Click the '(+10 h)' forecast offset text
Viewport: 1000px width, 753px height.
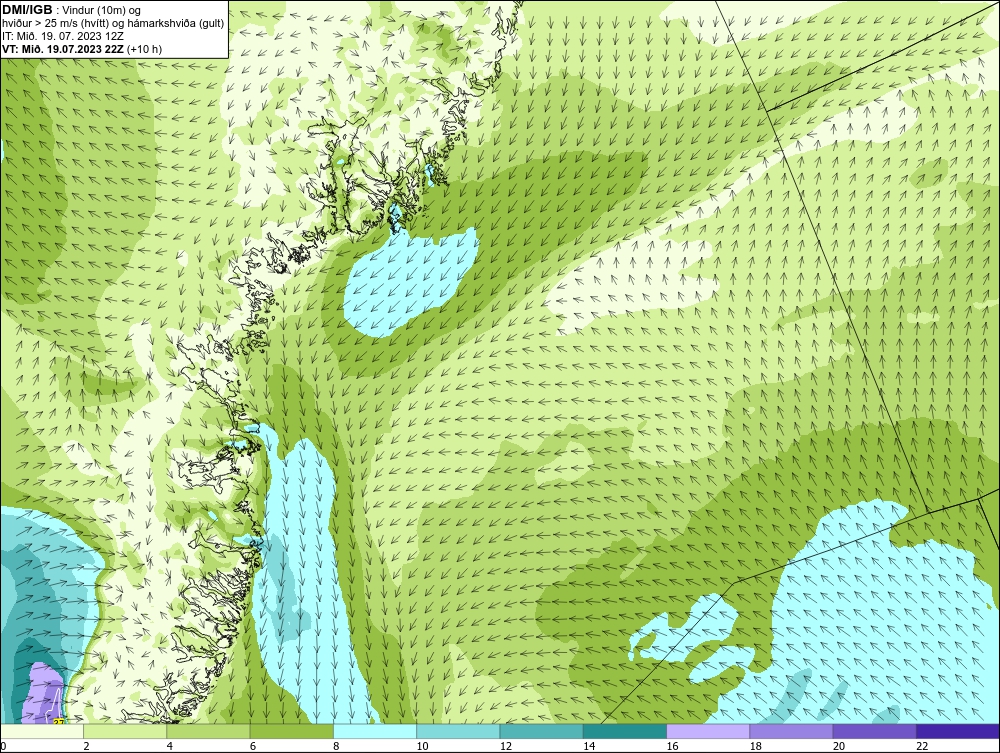tap(145, 49)
